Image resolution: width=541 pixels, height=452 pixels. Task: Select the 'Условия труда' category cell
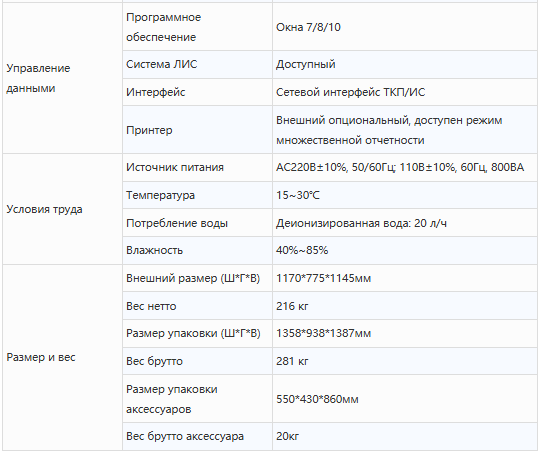point(62,209)
